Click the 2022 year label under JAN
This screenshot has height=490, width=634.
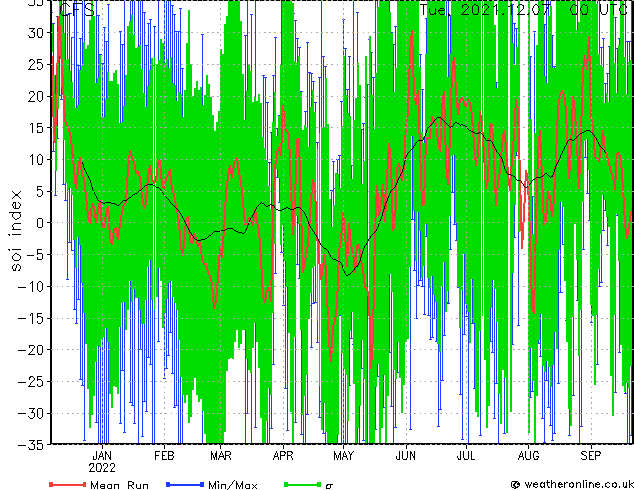click(x=102, y=468)
